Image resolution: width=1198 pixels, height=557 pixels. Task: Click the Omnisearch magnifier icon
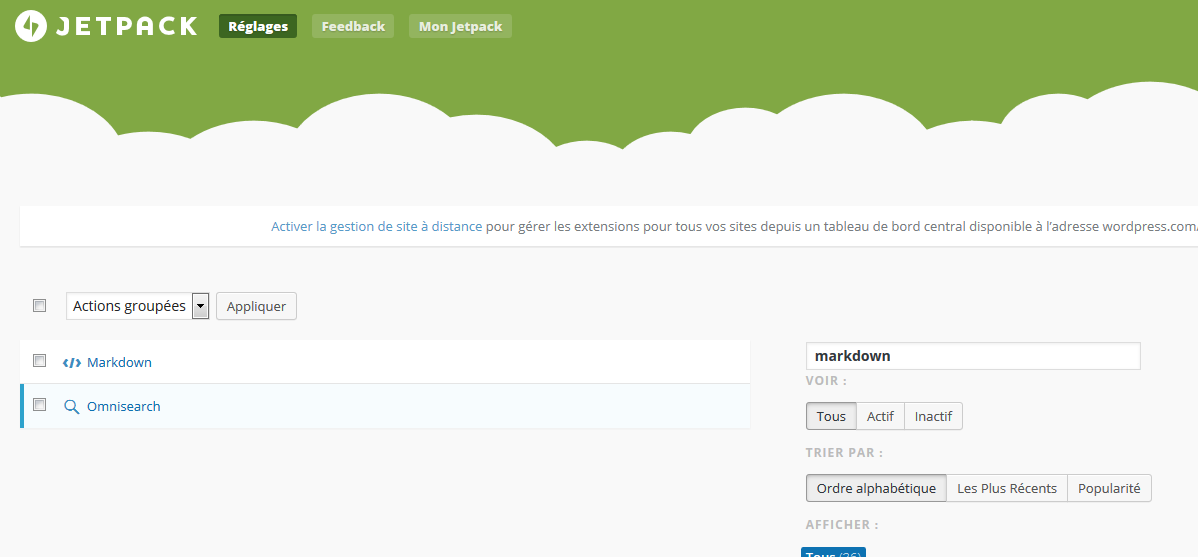point(72,407)
